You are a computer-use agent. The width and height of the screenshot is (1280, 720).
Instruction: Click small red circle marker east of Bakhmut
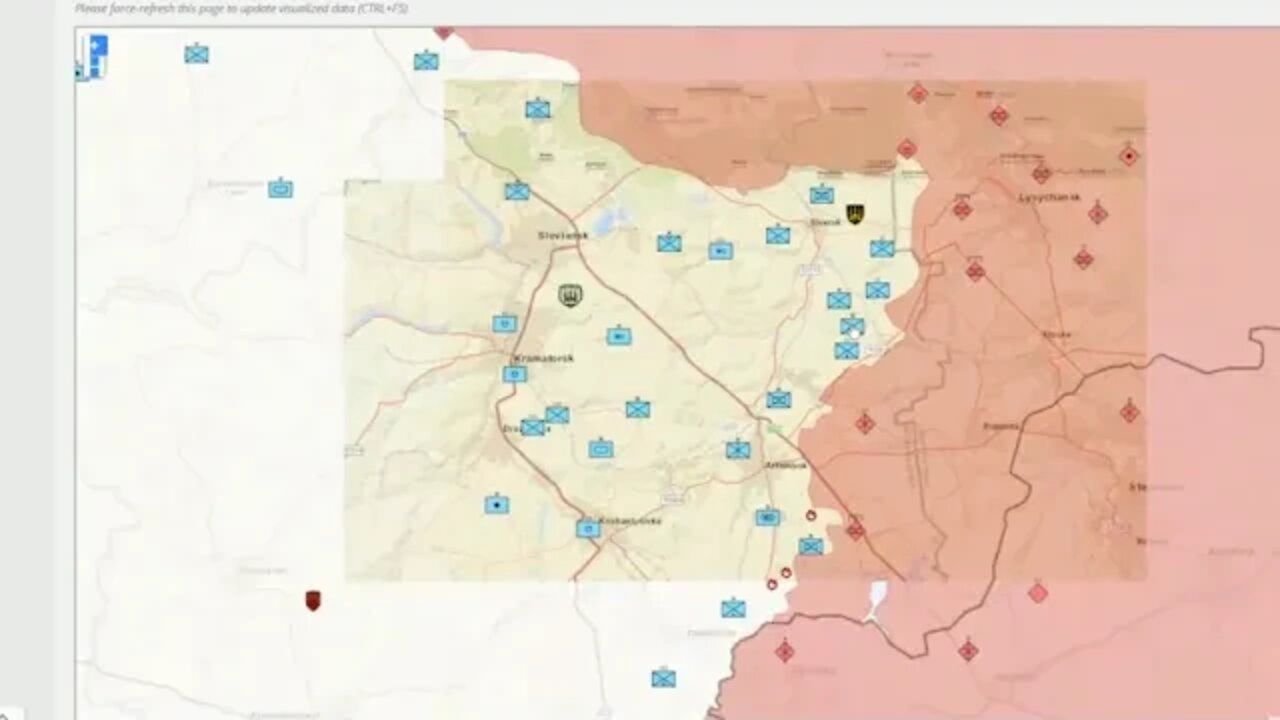pyautogui.click(x=811, y=516)
